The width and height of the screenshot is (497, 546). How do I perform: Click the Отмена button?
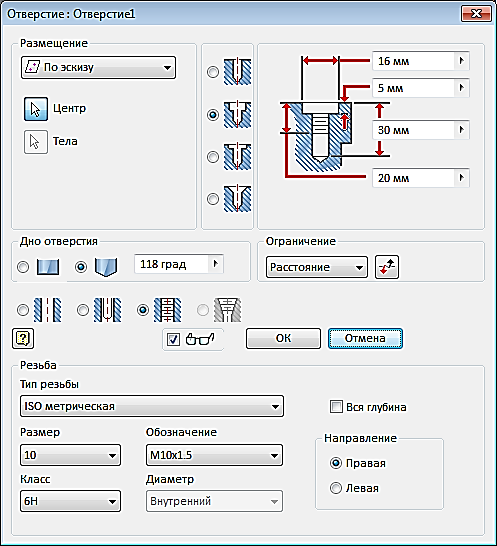coord(365,338)
